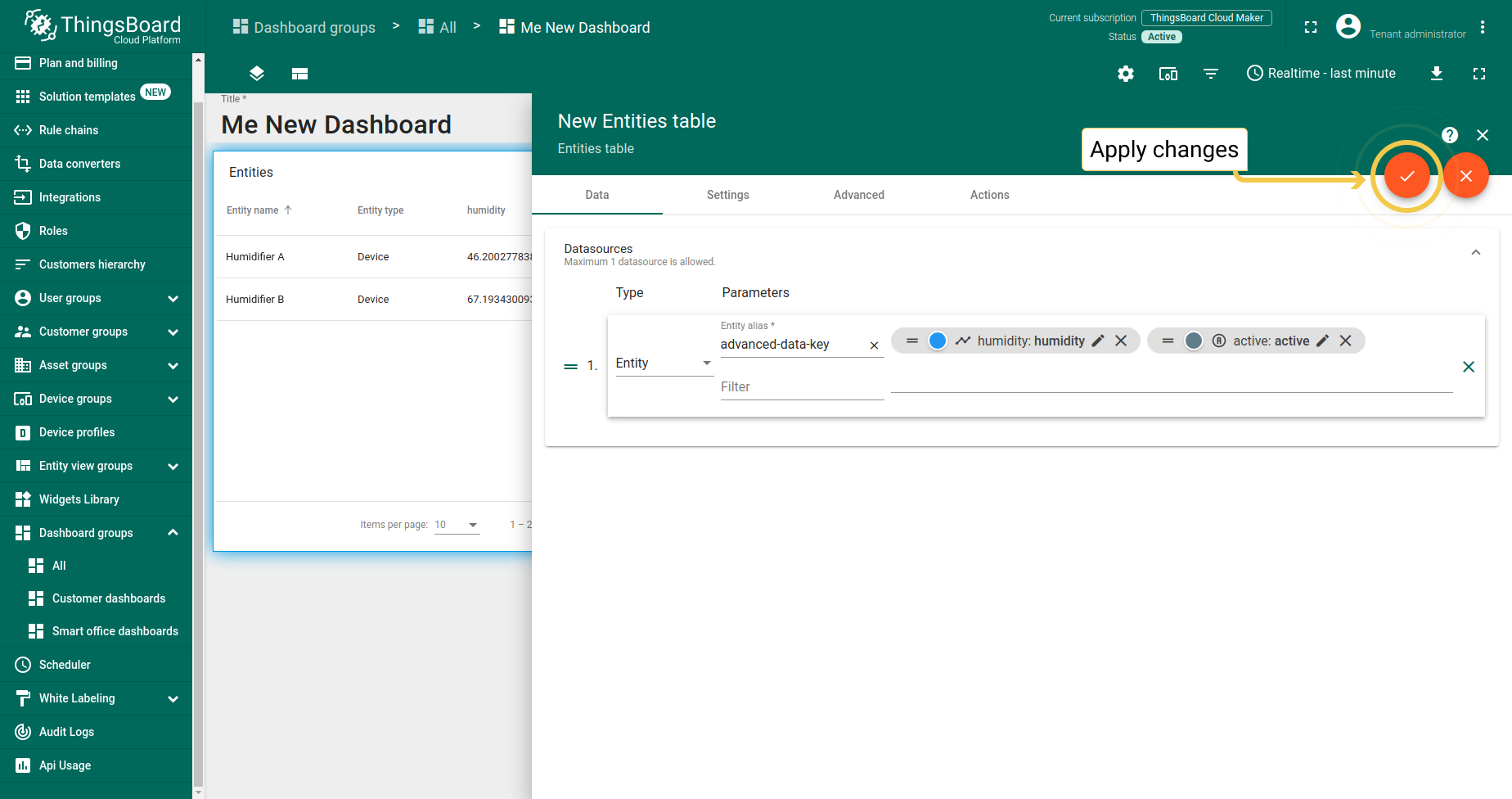Decline changes with the orange X button

pyautogui.click(x=1466, y=176)
